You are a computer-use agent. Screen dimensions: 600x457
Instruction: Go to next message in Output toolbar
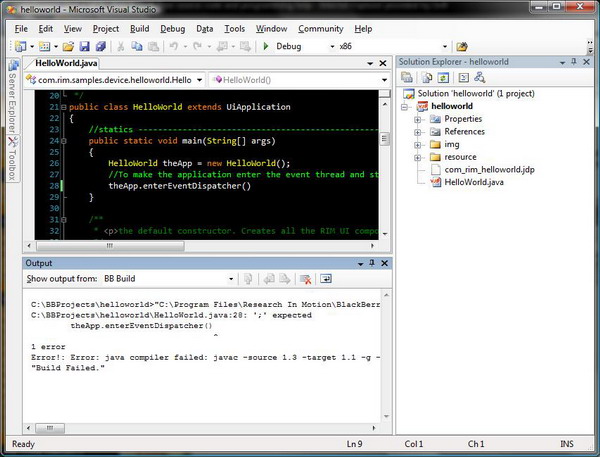point(285,279)
